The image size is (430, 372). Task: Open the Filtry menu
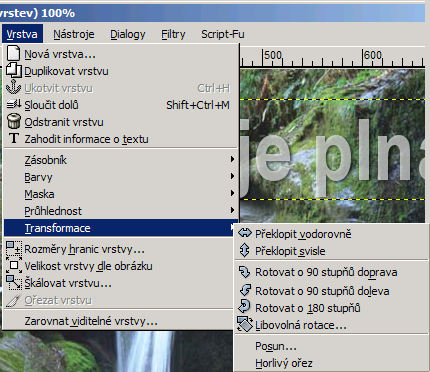coord(173,34)
